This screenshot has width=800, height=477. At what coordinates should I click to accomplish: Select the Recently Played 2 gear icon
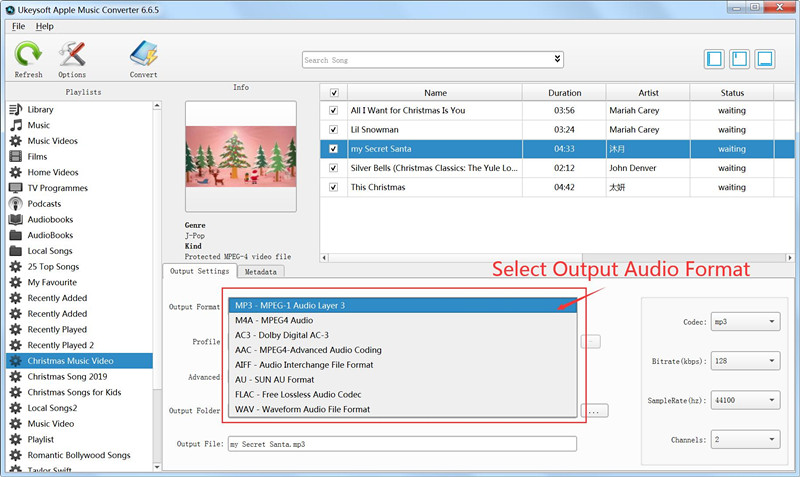(16, 345)
